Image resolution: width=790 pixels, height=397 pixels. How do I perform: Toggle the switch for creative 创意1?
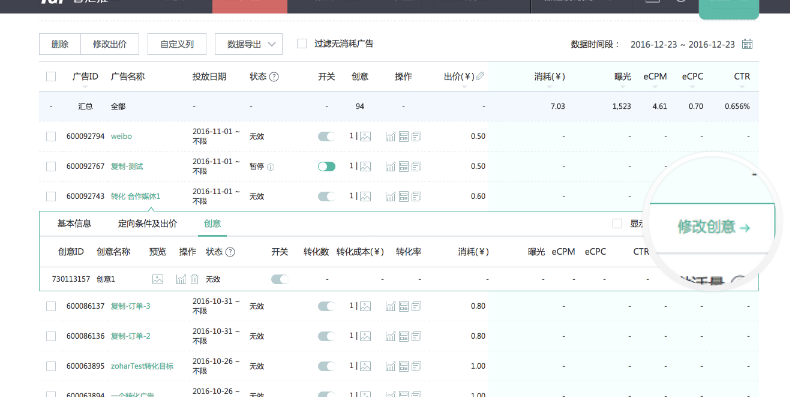(280, 279)
